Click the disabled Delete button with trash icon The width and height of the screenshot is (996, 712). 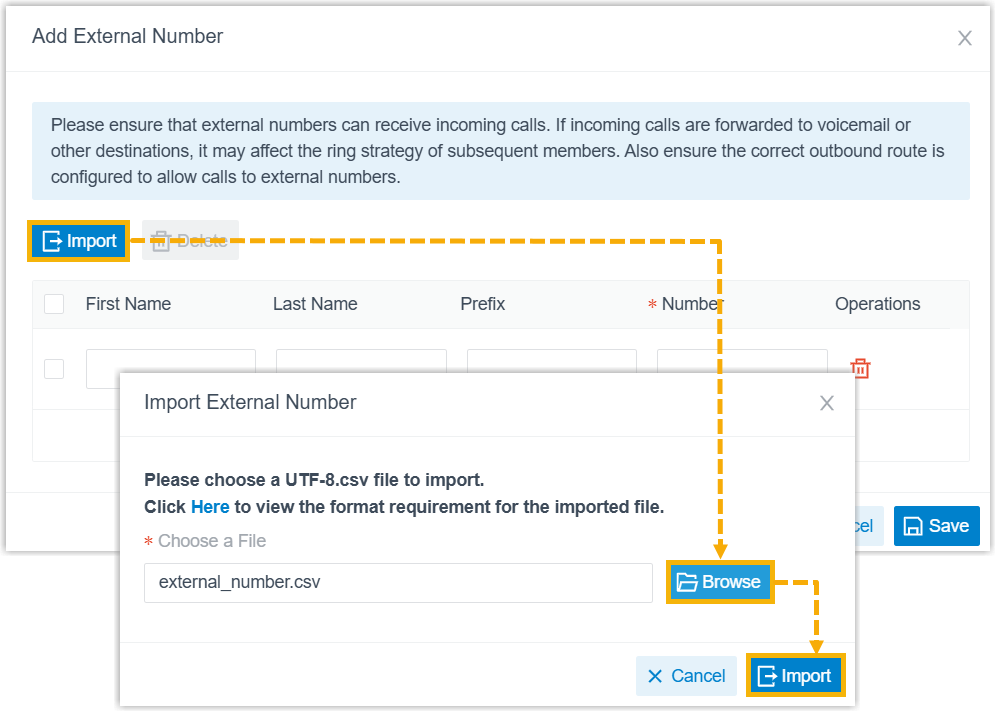coord(190,240)
